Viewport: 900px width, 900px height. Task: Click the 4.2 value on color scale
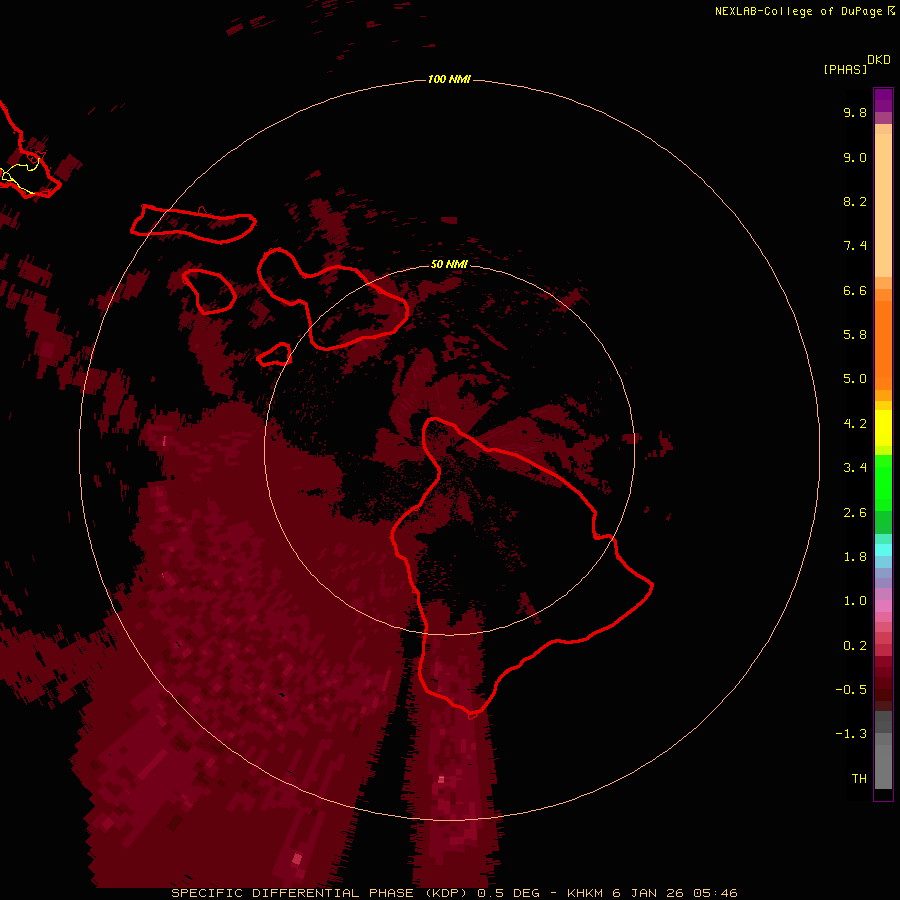coord(855,424)
